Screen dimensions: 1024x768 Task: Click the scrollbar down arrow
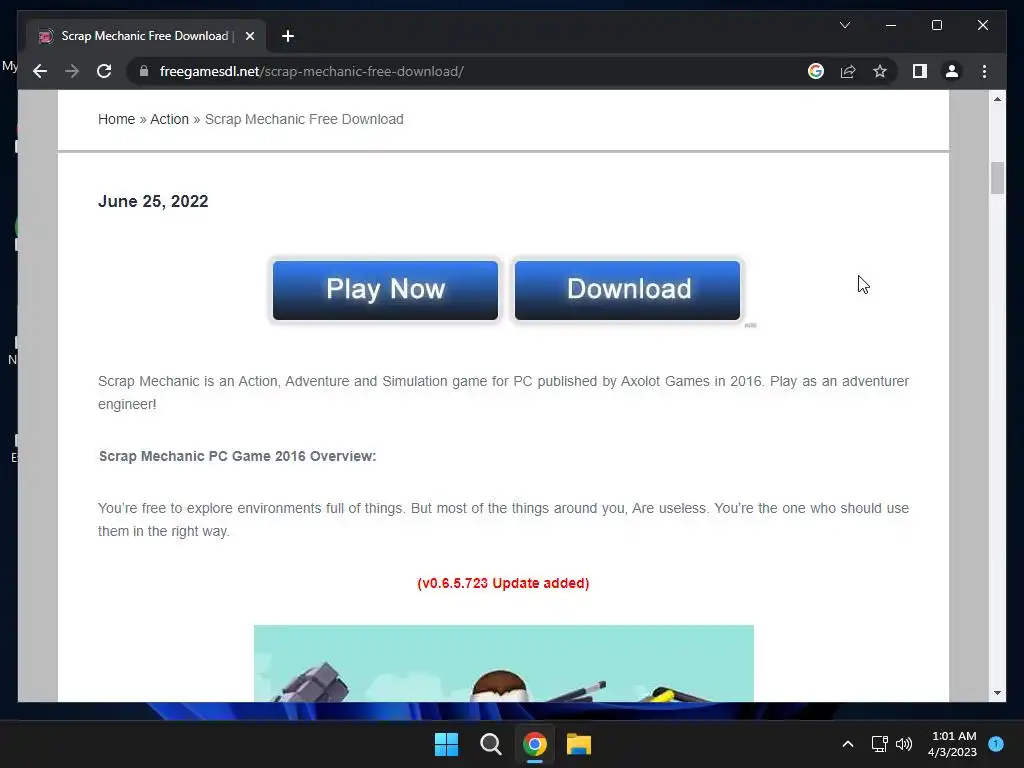997,693
